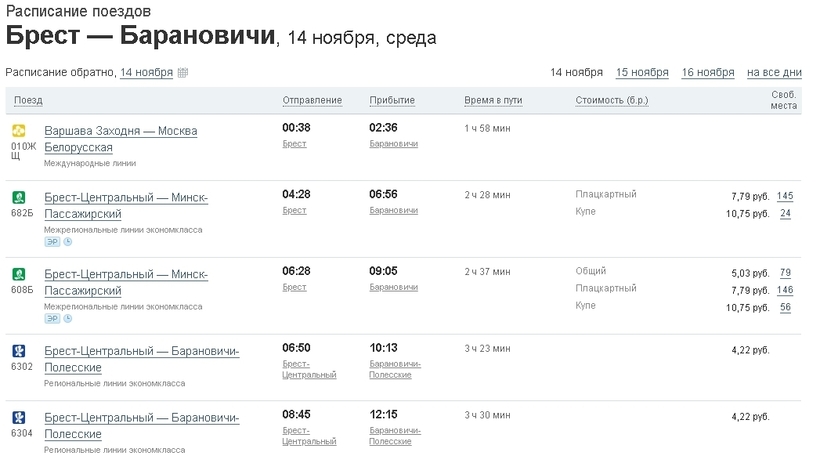Click the ЭР badge under train 682Б
This screenshot has width=820, height=456.
[x=52, y=242]
